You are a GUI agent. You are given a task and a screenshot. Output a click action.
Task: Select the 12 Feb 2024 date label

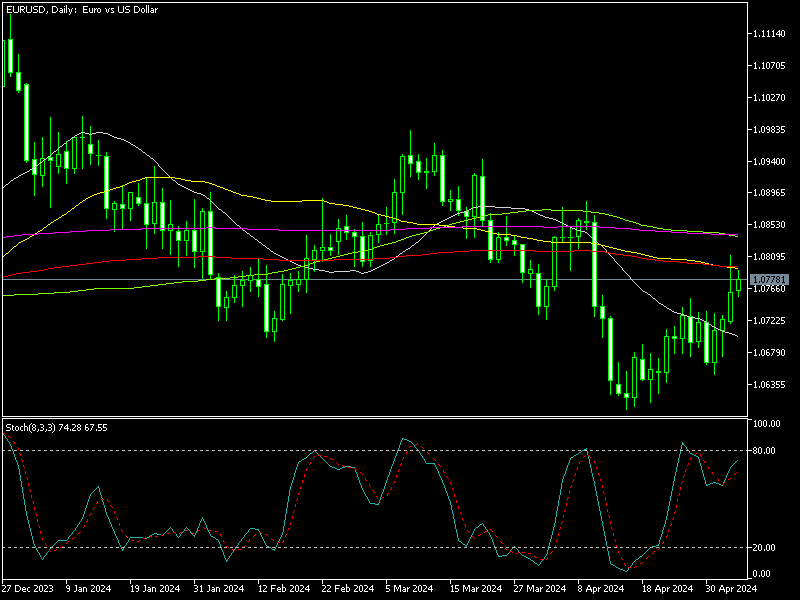click(283, 589)
